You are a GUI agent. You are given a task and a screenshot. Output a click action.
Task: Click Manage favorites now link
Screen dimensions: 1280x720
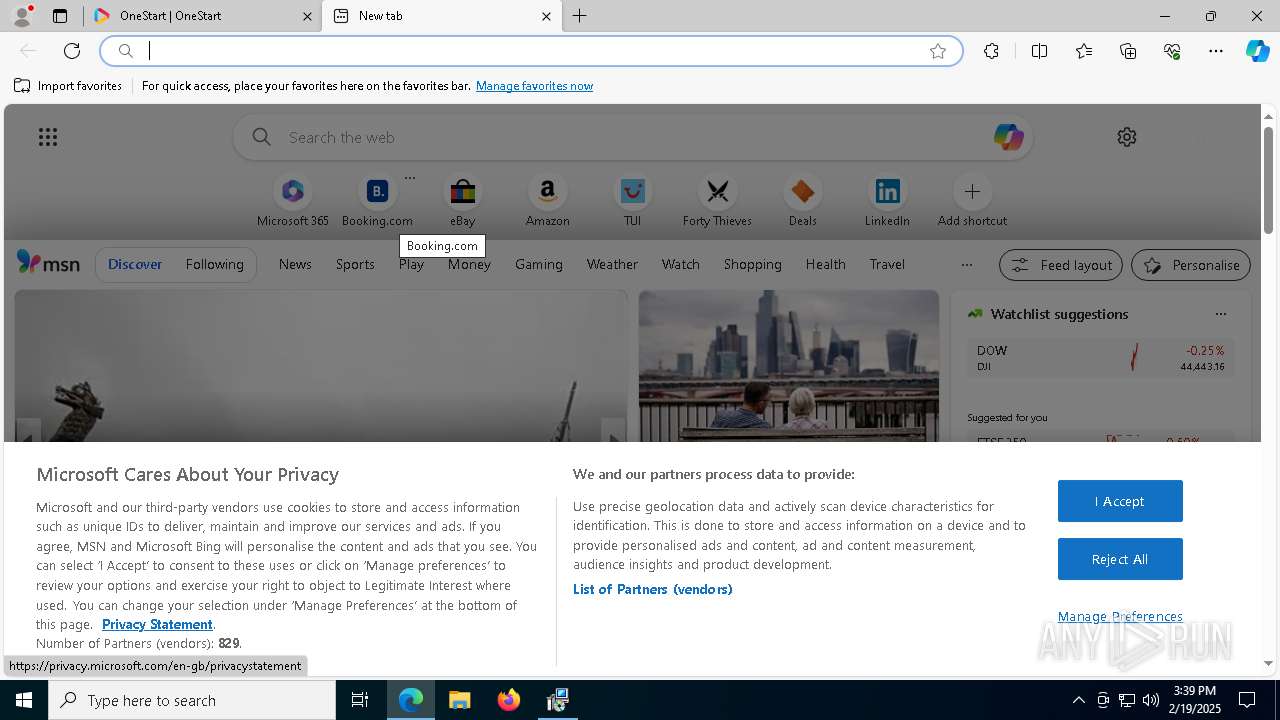coord(534,86)
